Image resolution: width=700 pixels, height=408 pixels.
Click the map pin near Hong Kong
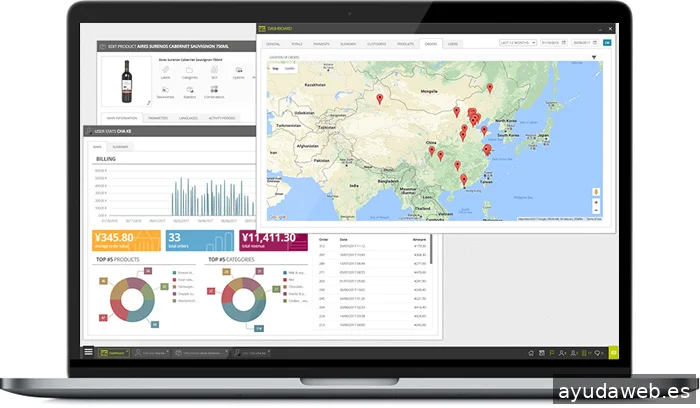point(464,180)
